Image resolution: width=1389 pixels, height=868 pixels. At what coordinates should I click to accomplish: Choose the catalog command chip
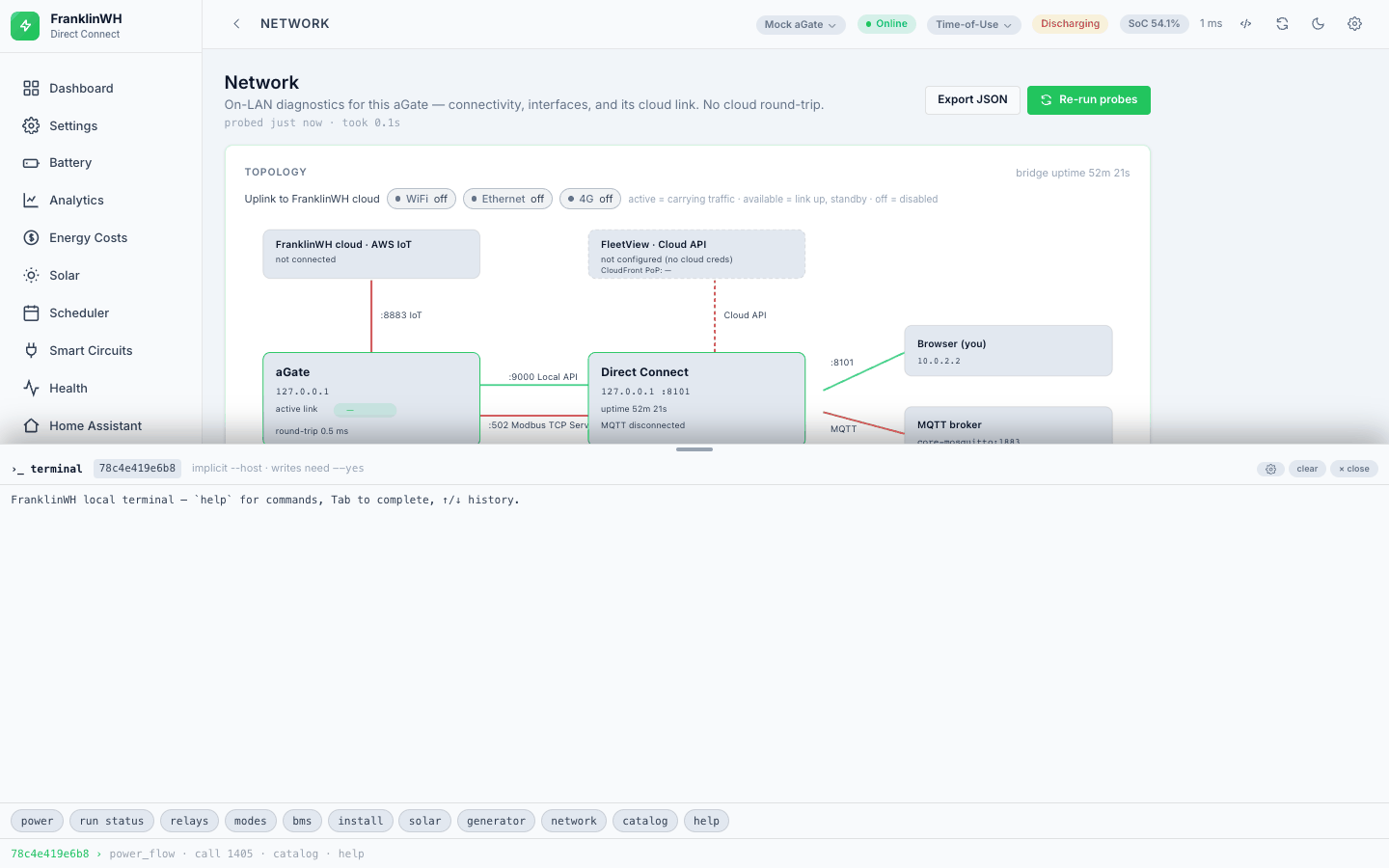[x=645, y=821]
